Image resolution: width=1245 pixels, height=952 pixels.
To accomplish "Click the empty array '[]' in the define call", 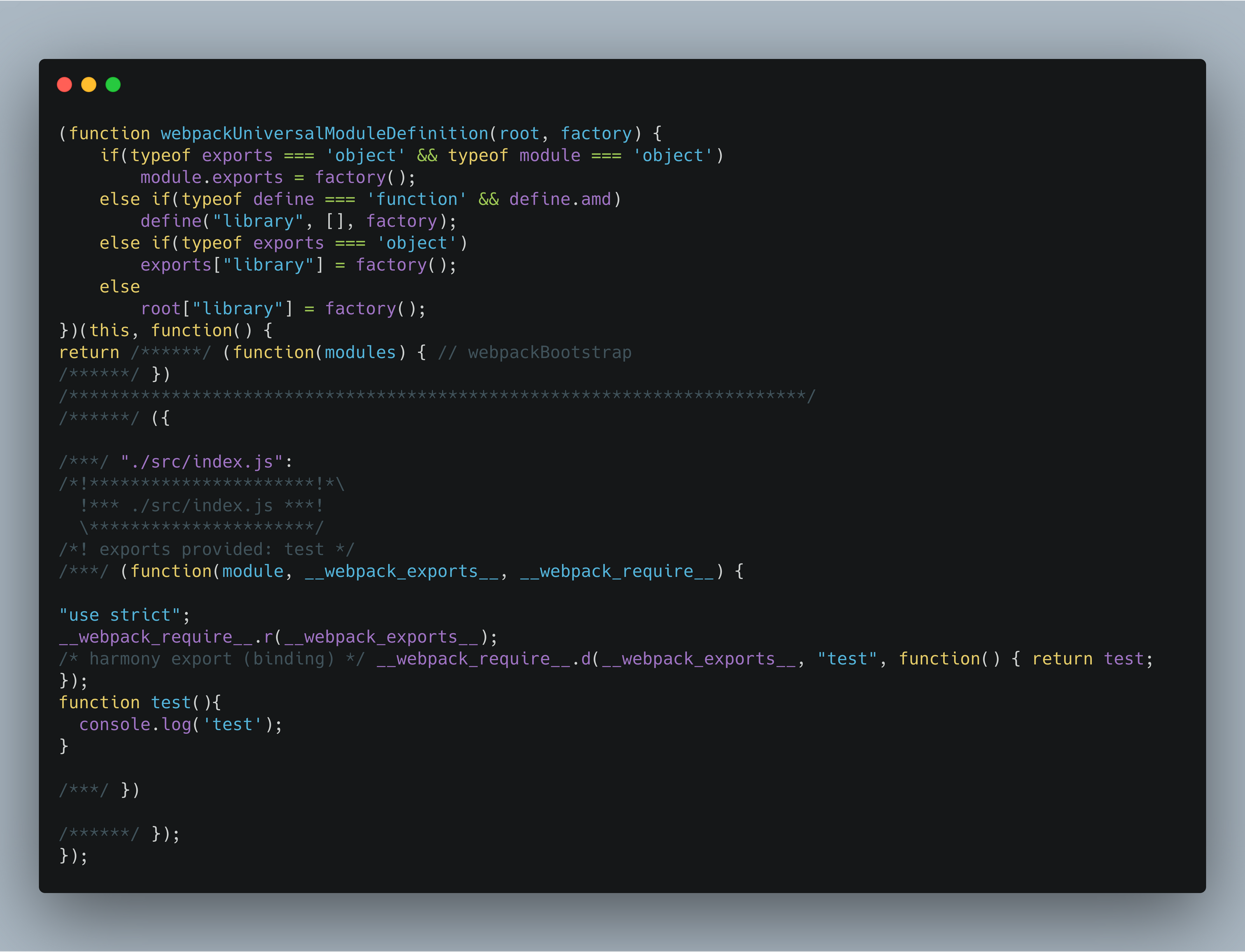I will point(335,221).
